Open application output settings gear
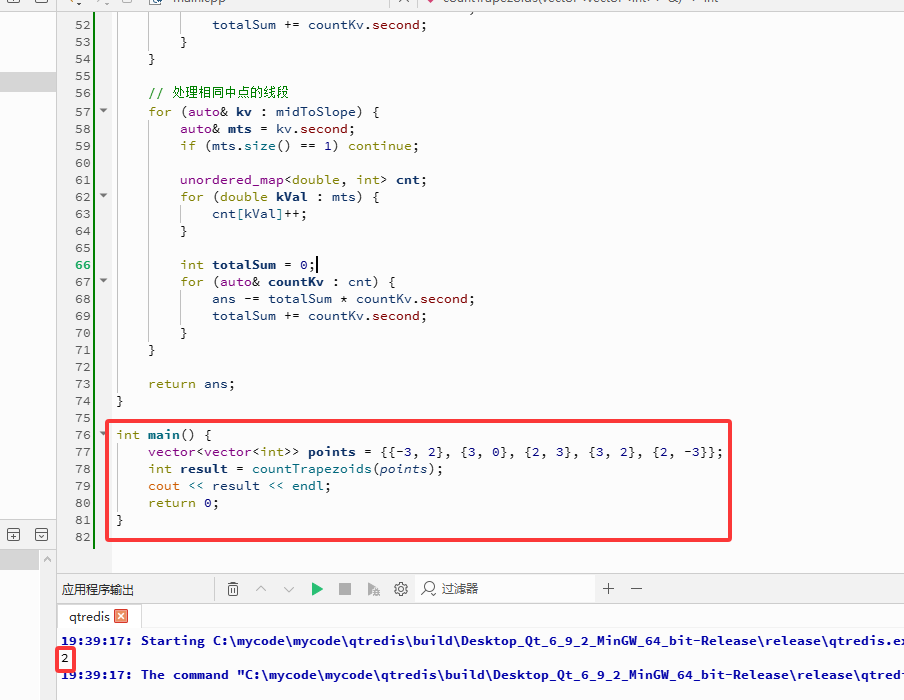904x700 pixels. [x=401, y=589]
